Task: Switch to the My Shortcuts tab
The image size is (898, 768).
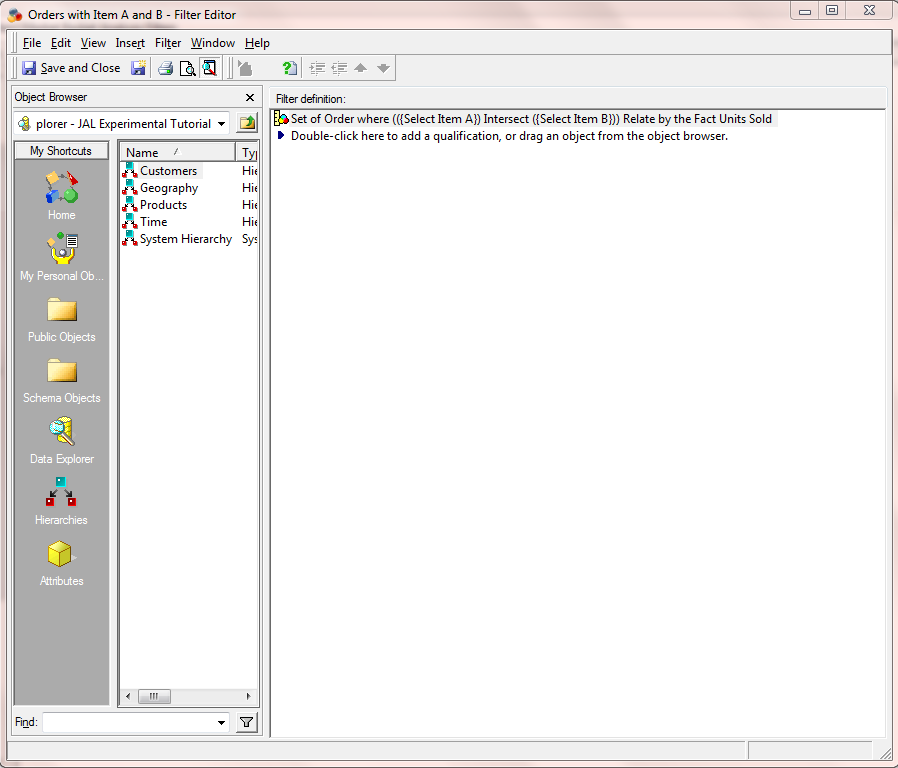Action: pyautogui.click(x=61, y=150)
